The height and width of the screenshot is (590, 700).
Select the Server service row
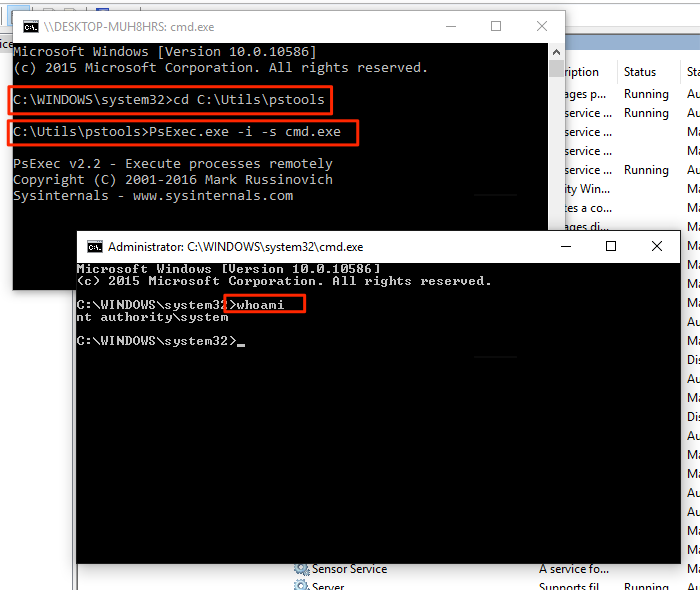(x=331, y=585)
